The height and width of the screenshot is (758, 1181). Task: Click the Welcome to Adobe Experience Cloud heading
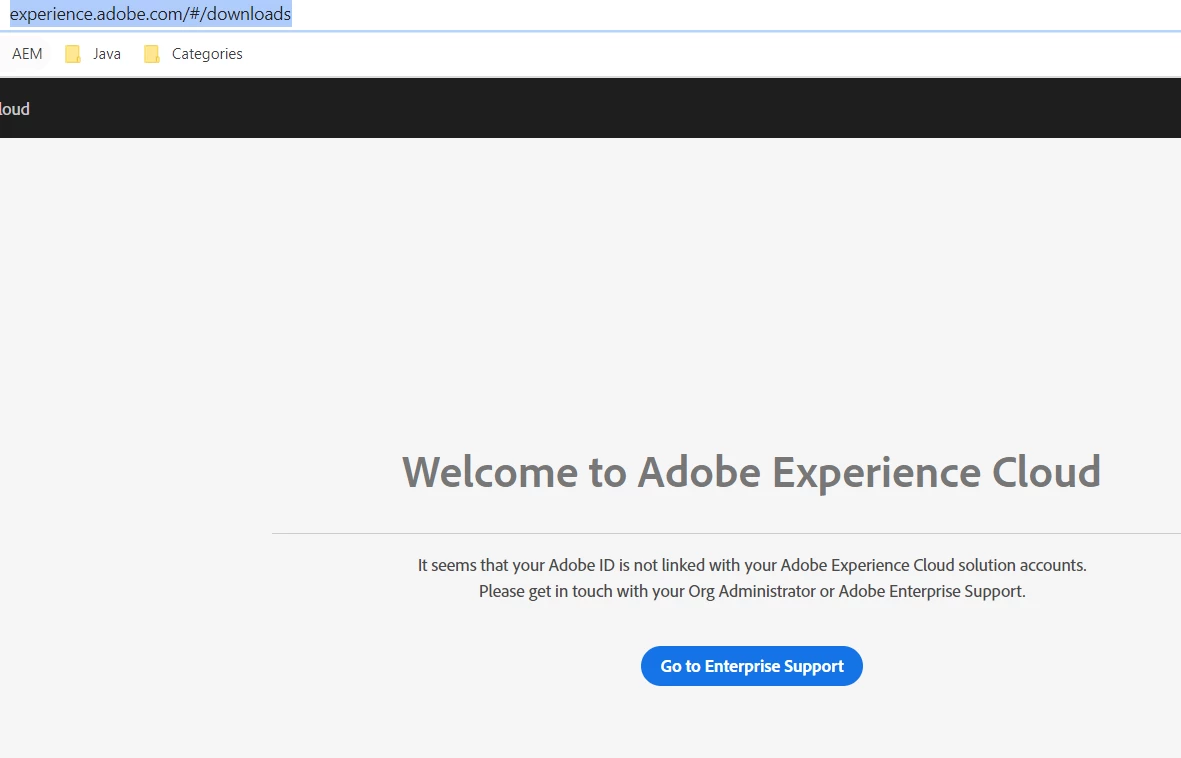point(752,472)
